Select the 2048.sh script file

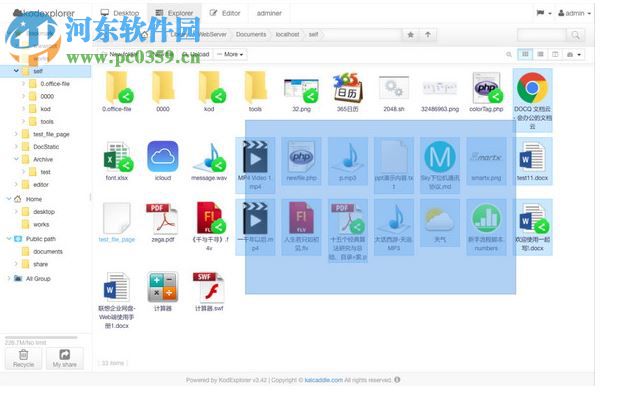394,88
